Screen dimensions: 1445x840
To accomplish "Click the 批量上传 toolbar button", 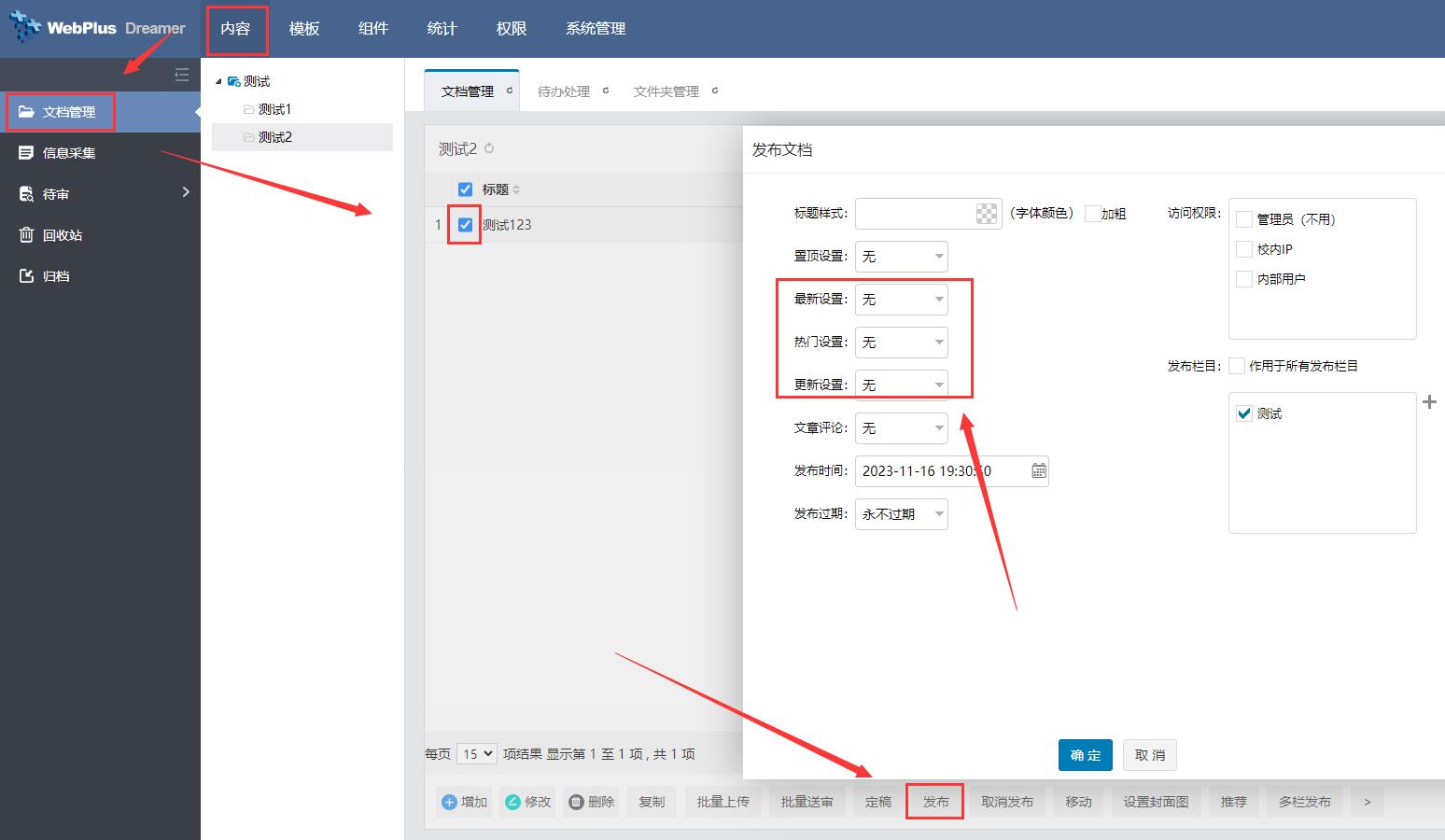I will (x=723, y=802).
